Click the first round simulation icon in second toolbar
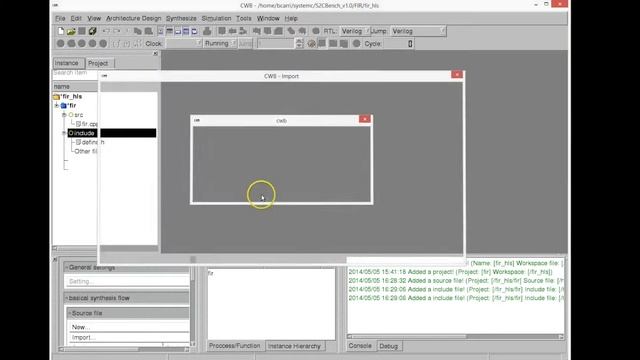640x360 pixels. click(60, 43)
